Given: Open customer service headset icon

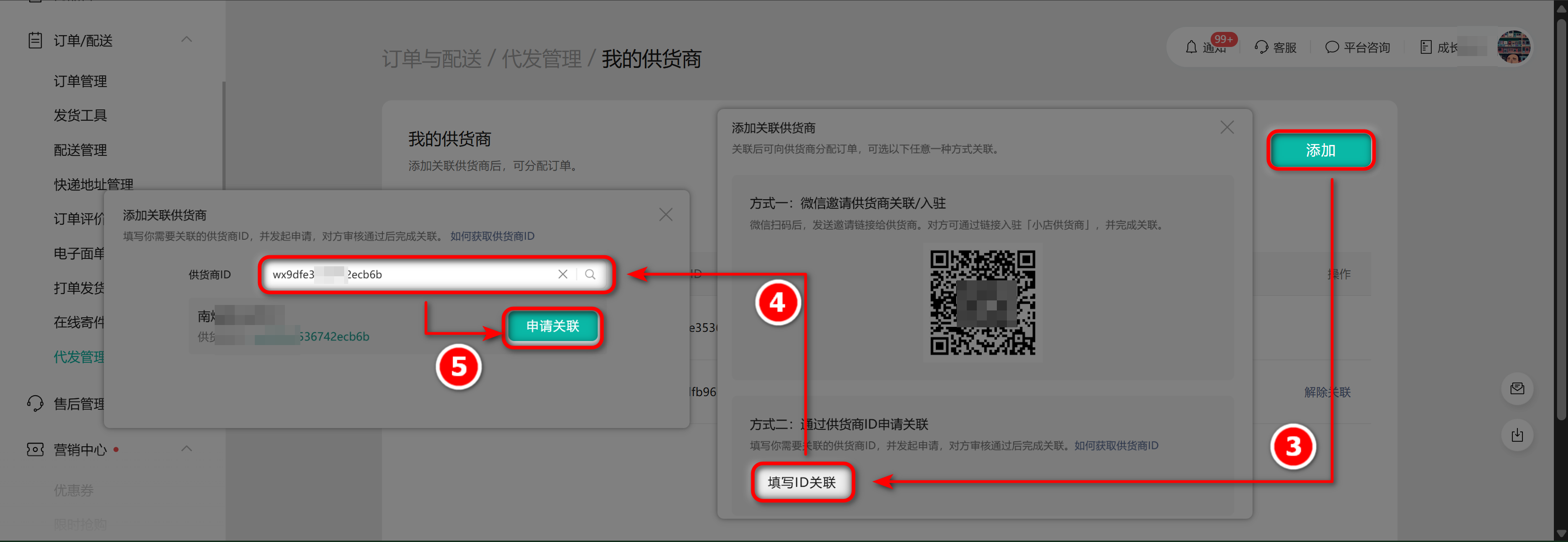Looking at the screenshot, I should (x=1261, y=47).
